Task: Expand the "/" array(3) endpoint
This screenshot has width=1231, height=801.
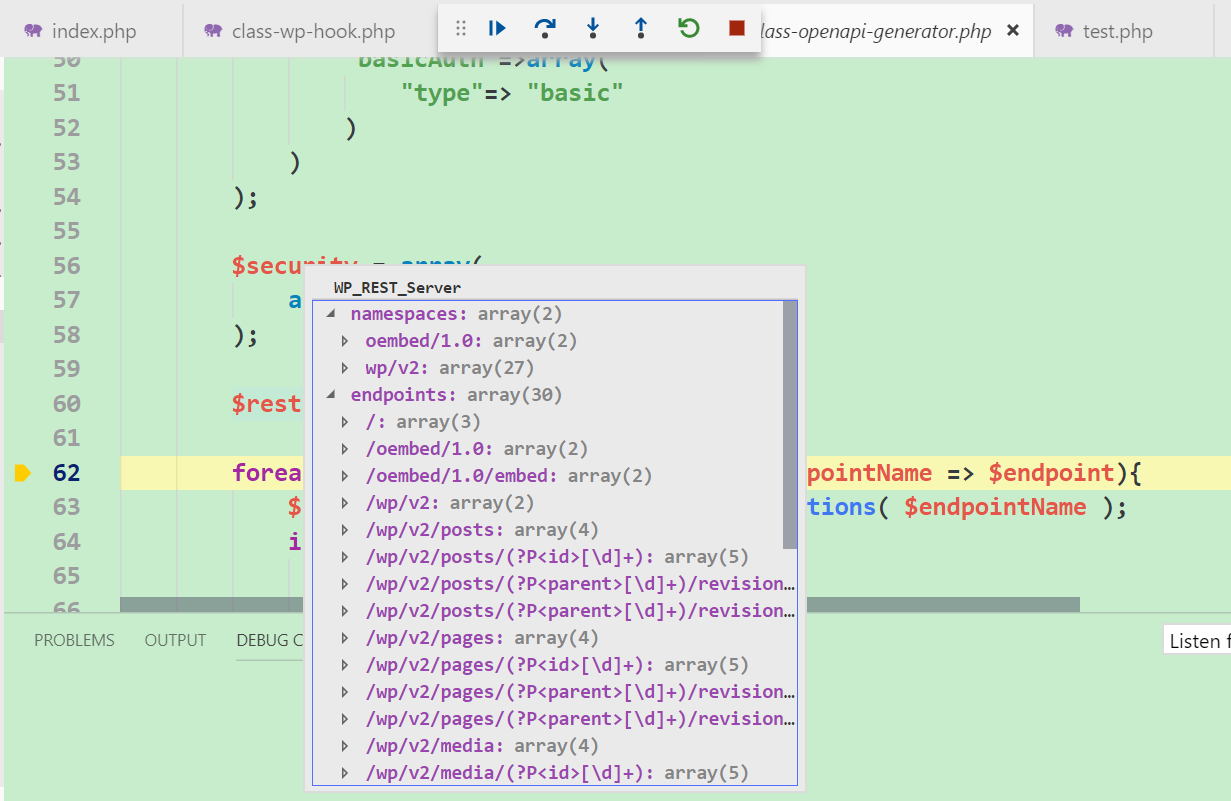Action: click(346, 422)
